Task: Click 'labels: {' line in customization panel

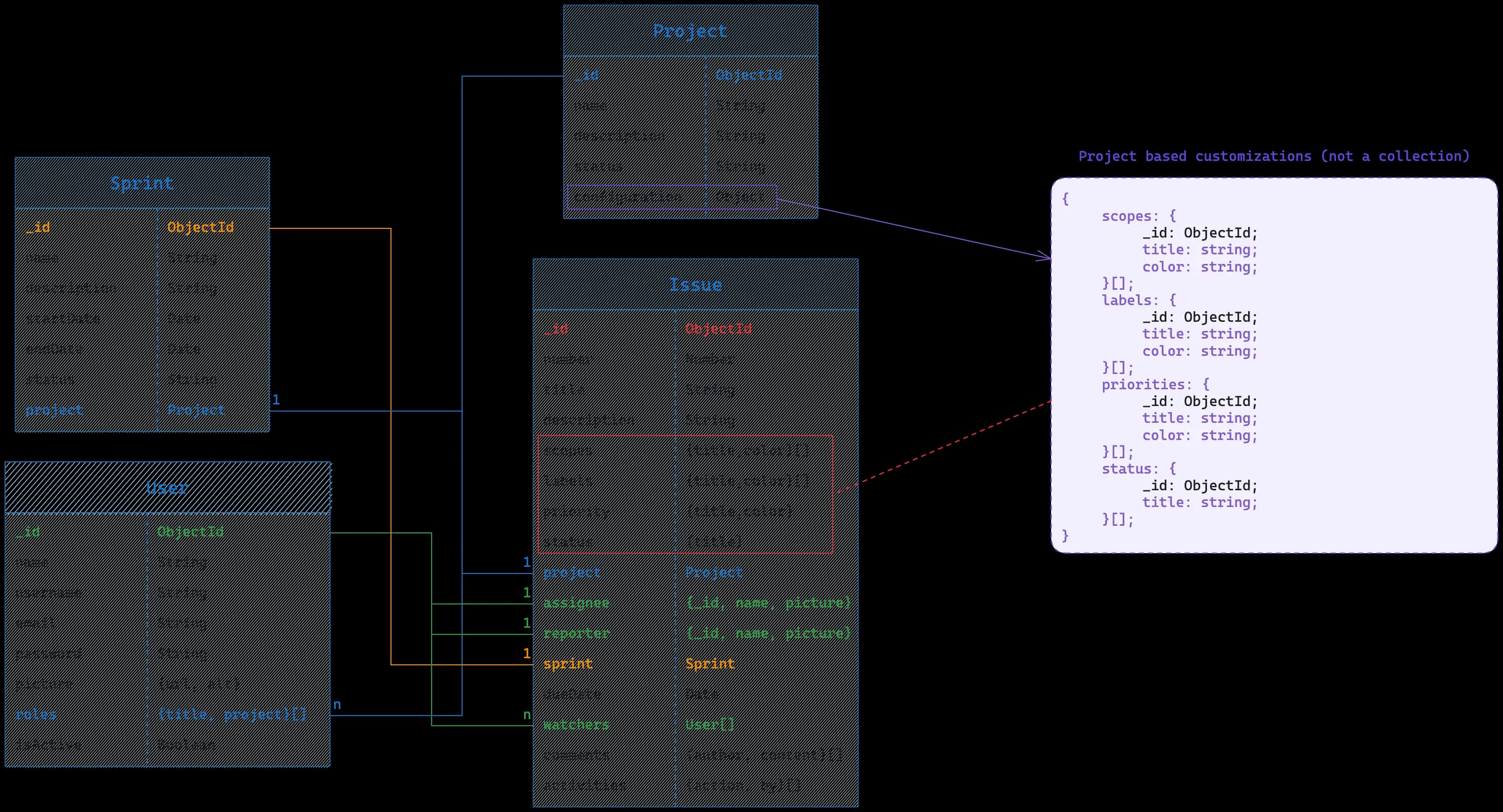Action: tap(1139, 300)
